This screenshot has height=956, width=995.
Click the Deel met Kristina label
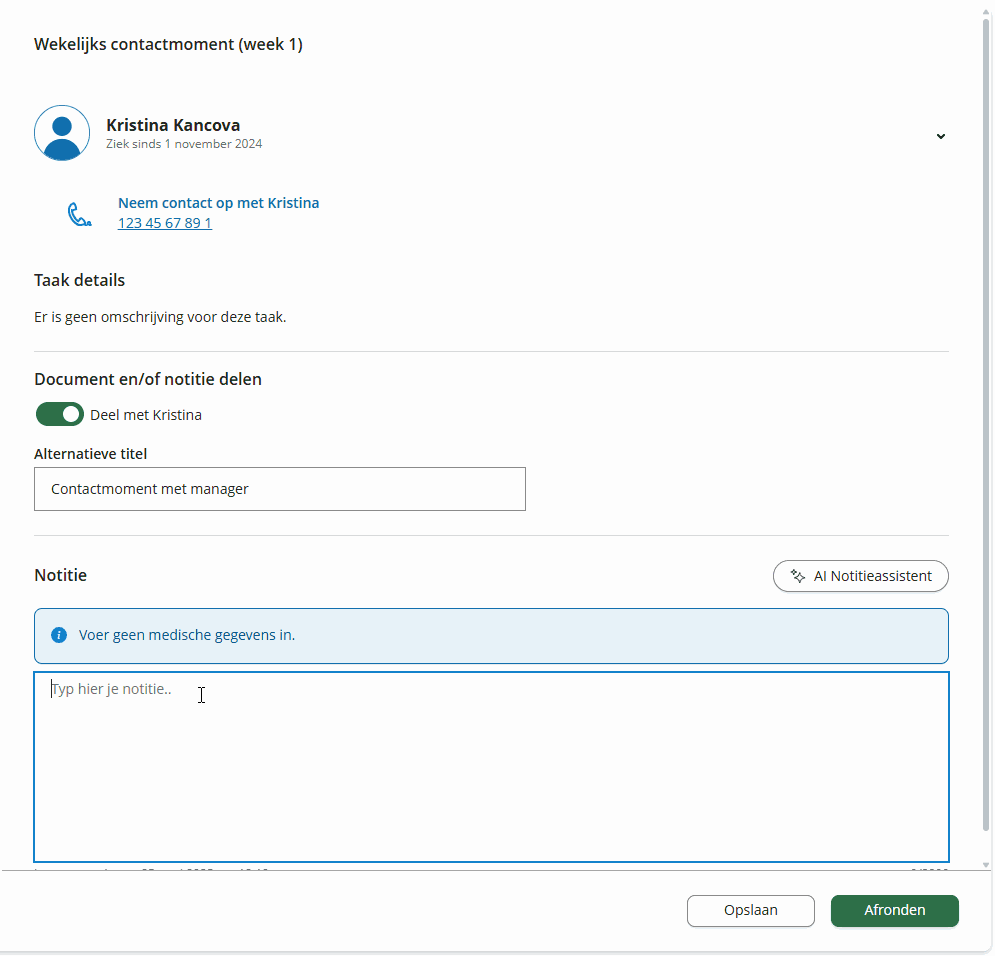click(x=146, y=415)
